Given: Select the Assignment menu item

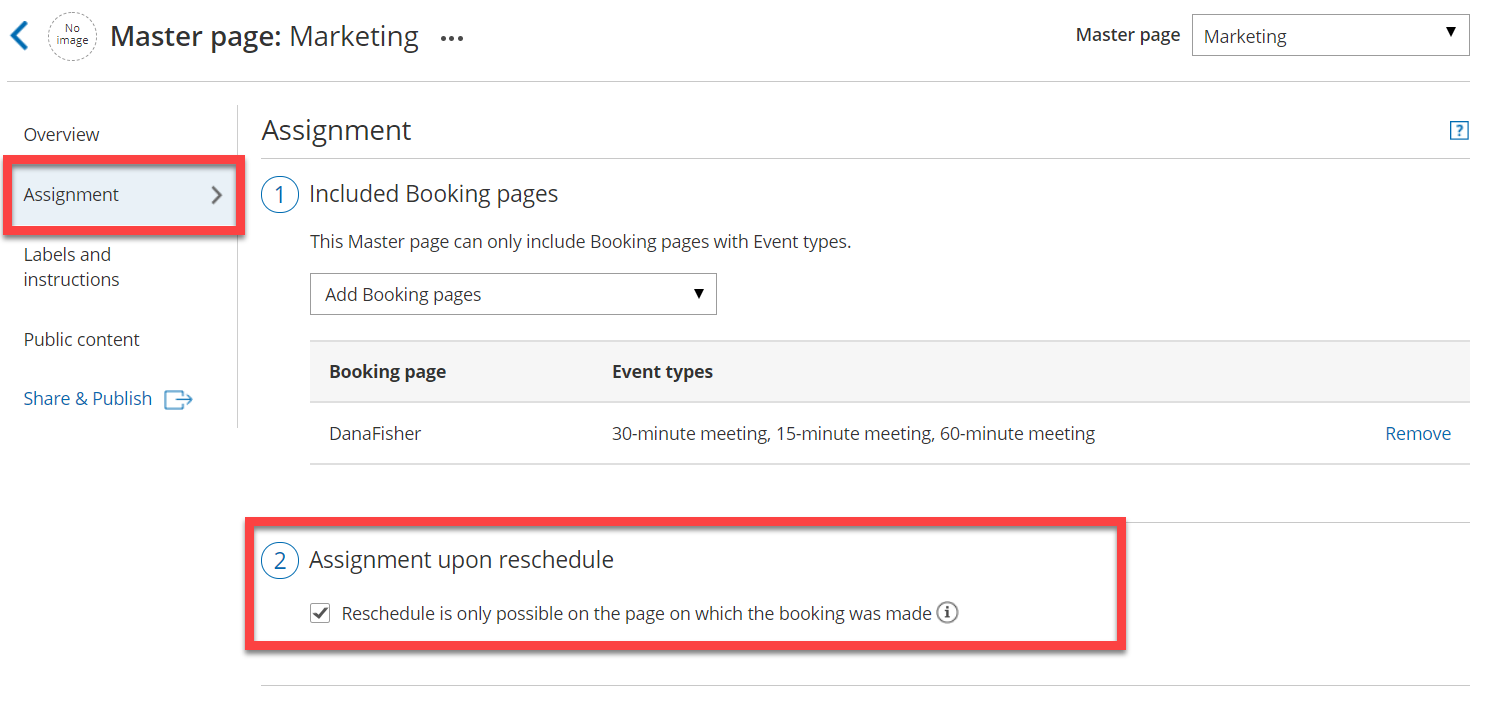Looking at the screenshot, I should point(72,195).
